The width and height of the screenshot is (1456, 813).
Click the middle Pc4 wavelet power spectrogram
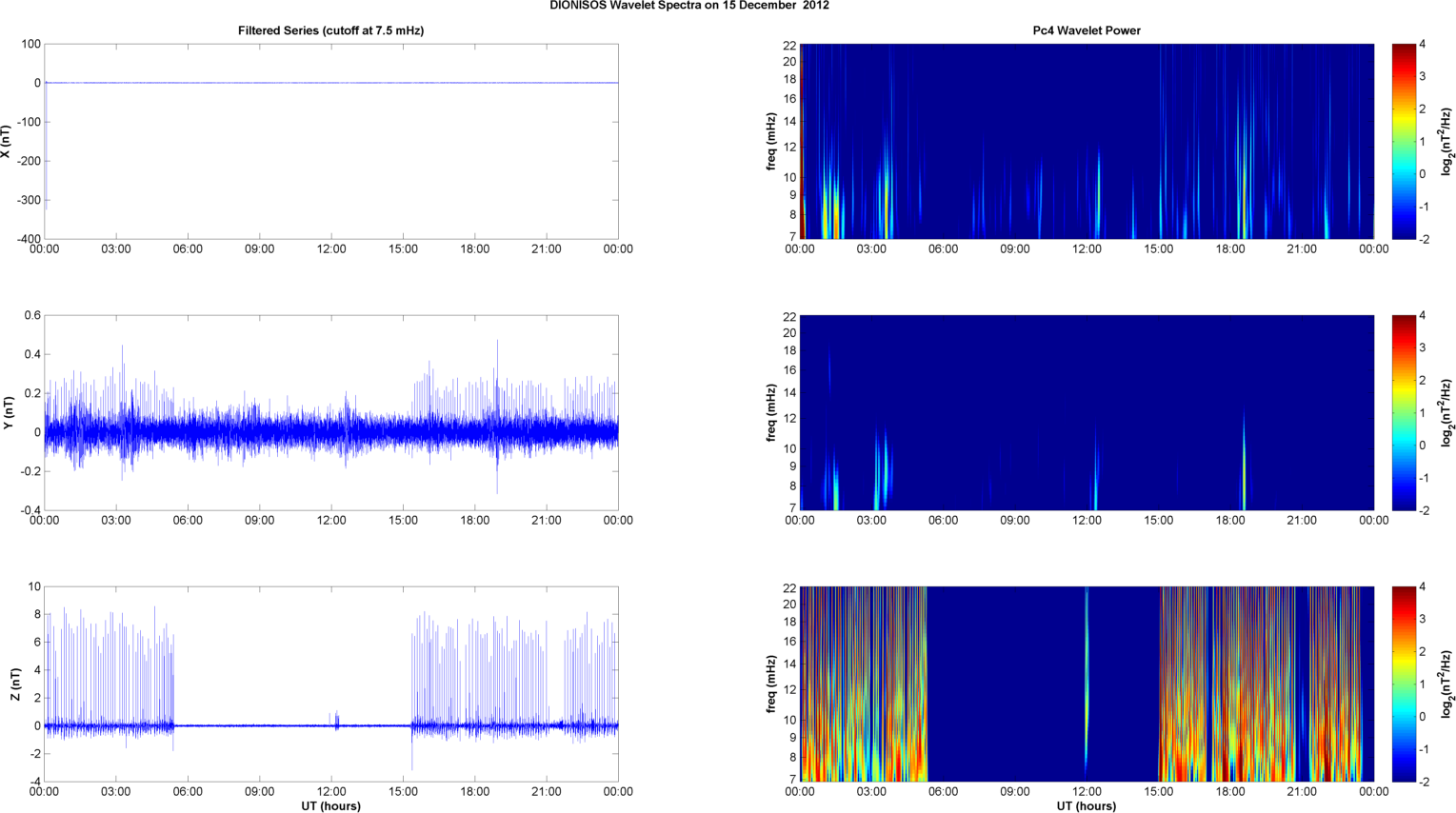1087,412
